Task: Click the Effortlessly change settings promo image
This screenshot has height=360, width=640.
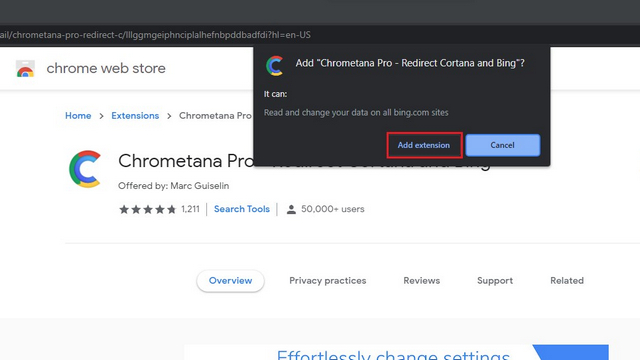Action: click(396, 352)
